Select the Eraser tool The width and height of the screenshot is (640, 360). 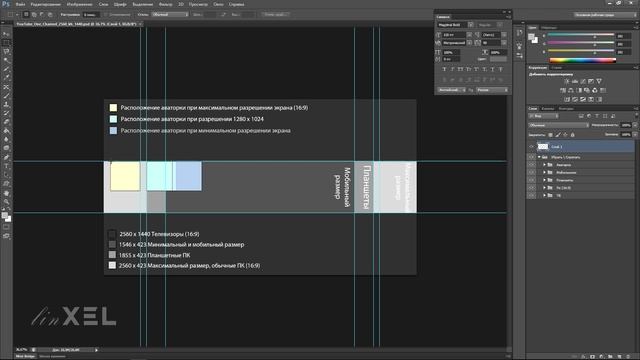(x=6, y=122)
